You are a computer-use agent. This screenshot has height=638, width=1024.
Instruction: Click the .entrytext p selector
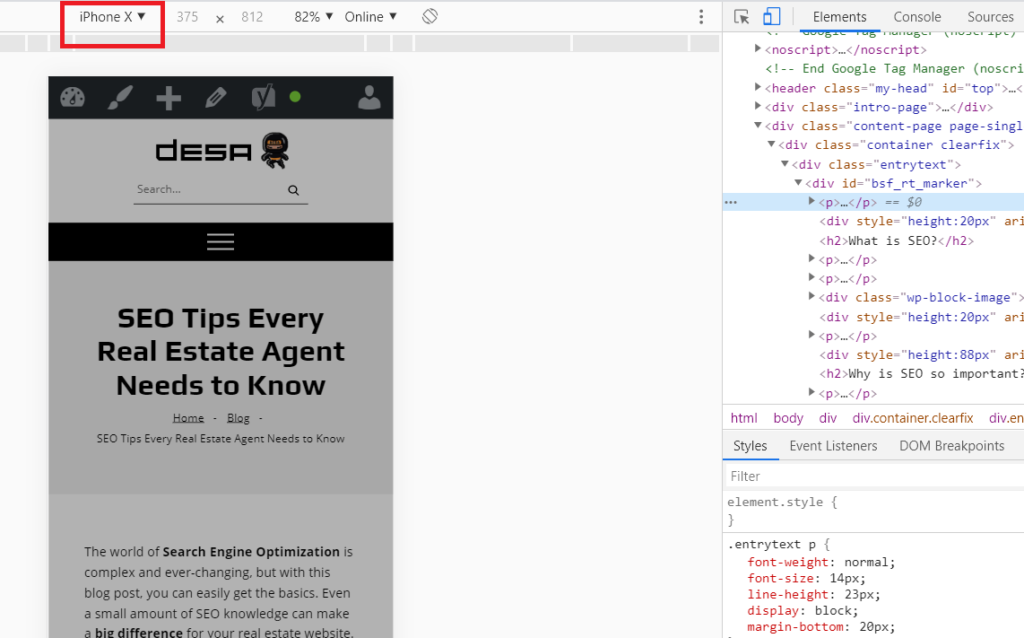[772, 544]
